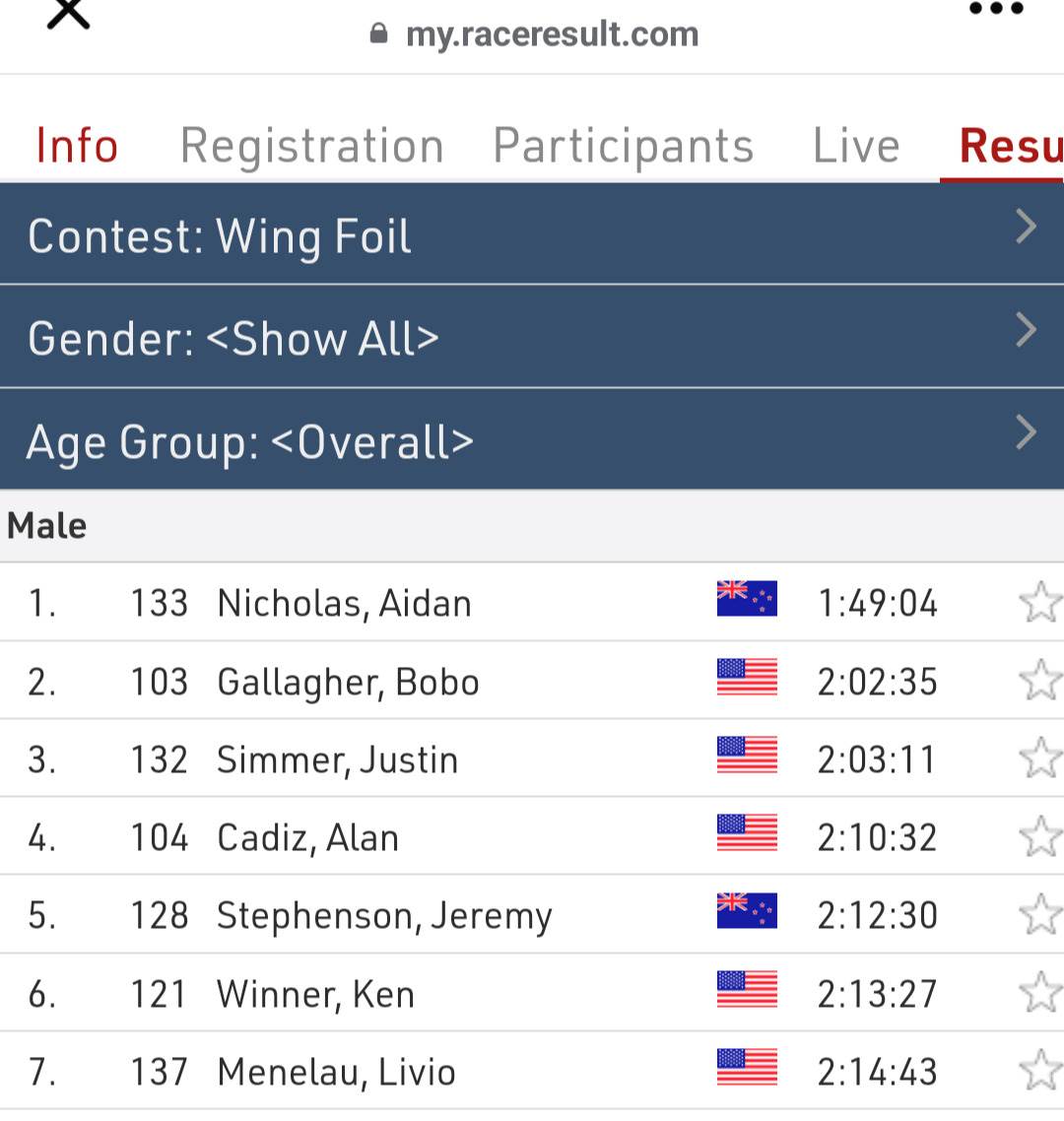
Task: Star Bobo Gallagher's result
Action: pyautogui.click(x=1039, y=681)
